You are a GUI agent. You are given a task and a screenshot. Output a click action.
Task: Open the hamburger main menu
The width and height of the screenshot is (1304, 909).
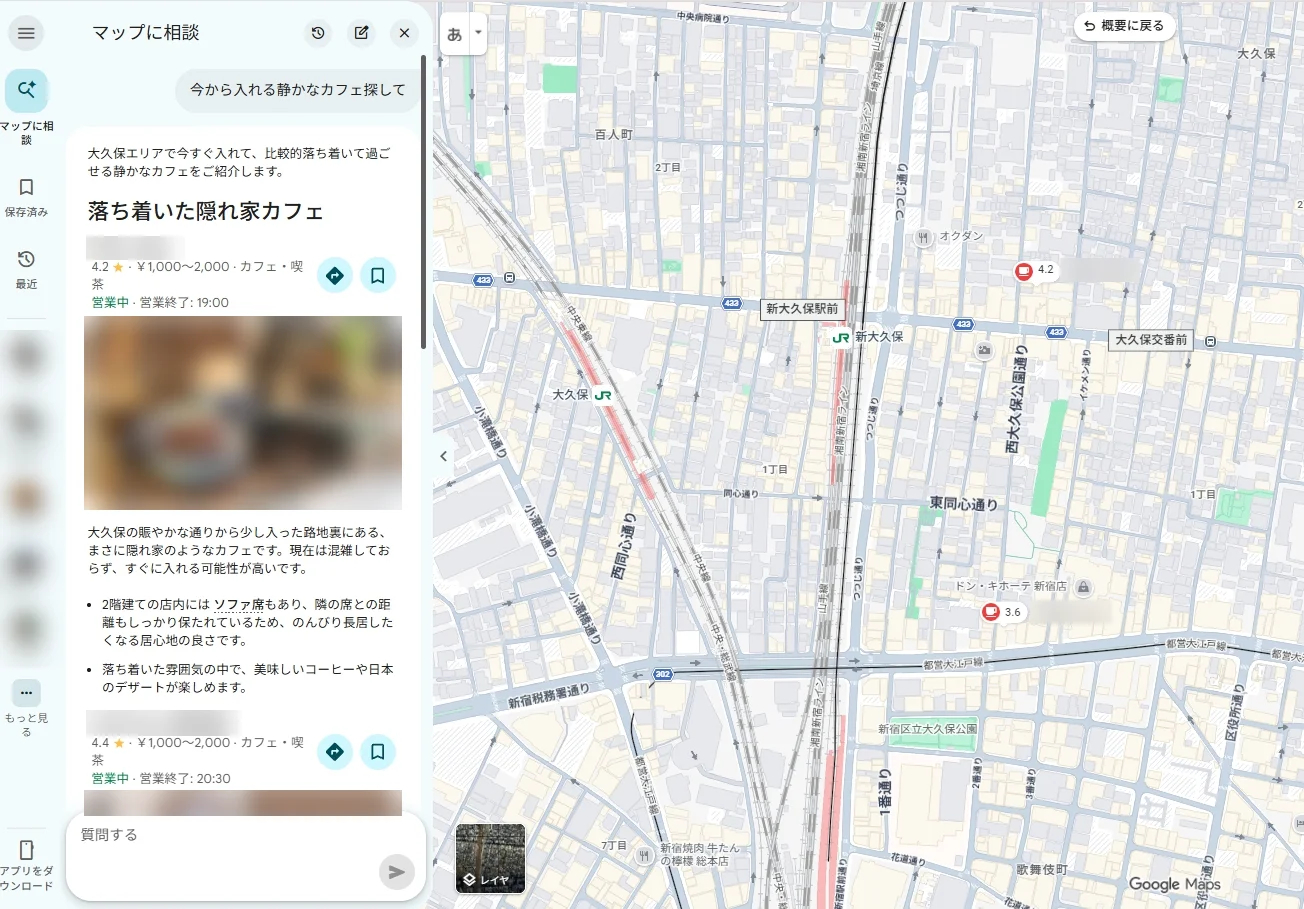pos(26,33)
